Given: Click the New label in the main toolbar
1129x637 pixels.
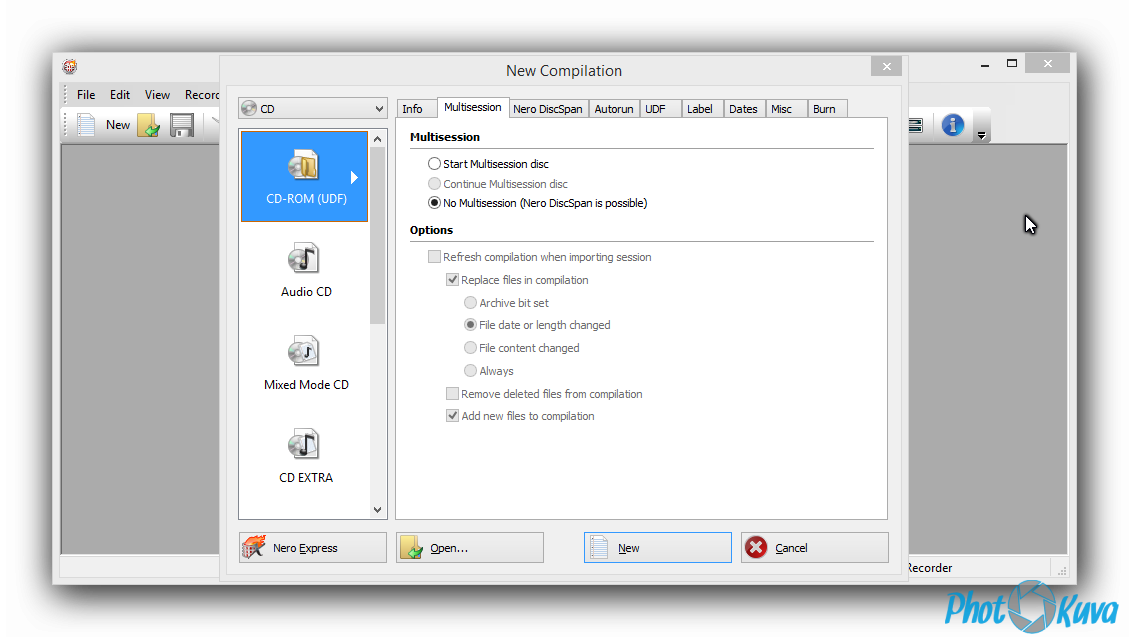Looking at the screenshot, I should click(x=118, y=125).
